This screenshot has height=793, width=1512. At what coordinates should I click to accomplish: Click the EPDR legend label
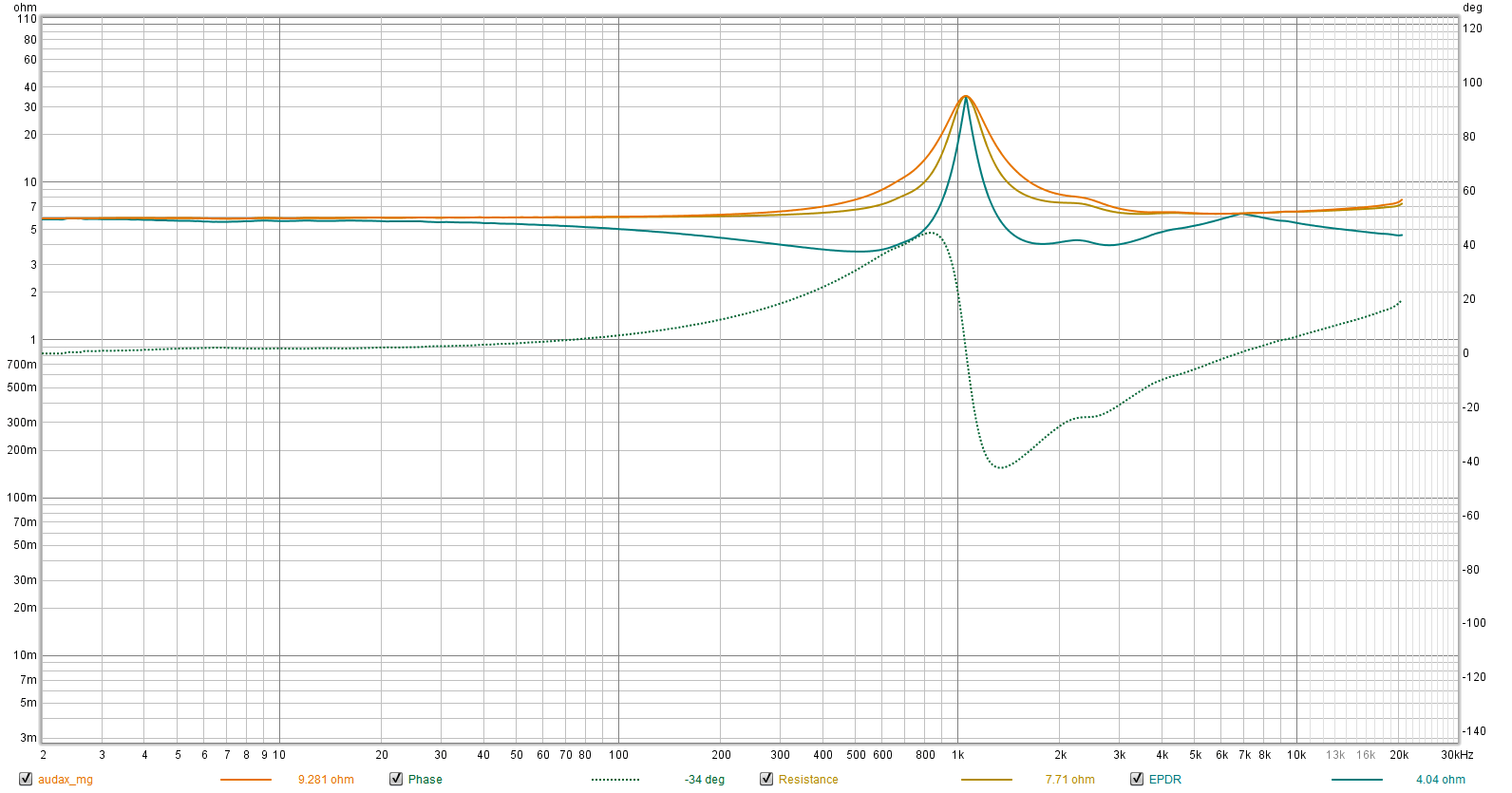tap(1165, 780)
